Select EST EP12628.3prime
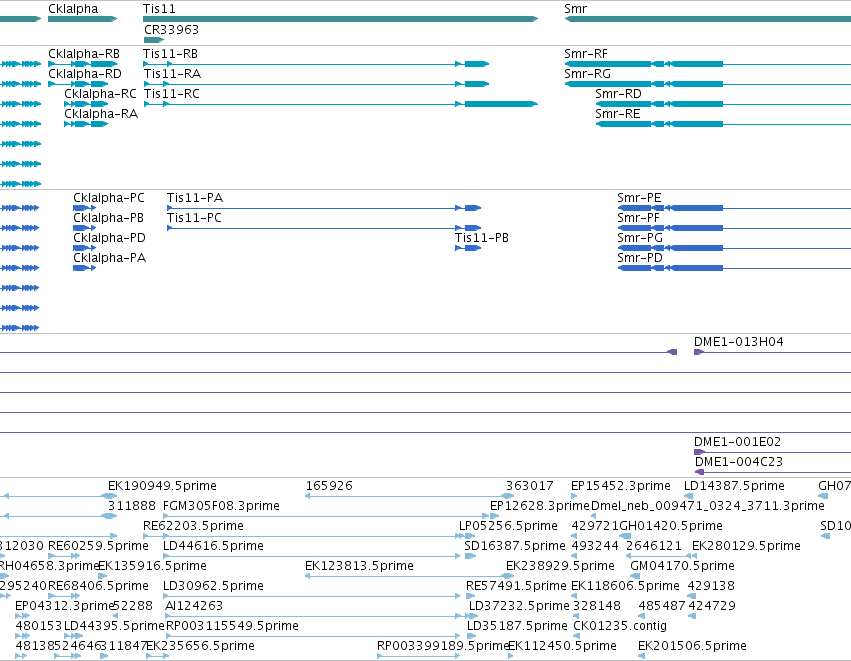The height and width of the screenshot is (661, 851). click(539, 506)
